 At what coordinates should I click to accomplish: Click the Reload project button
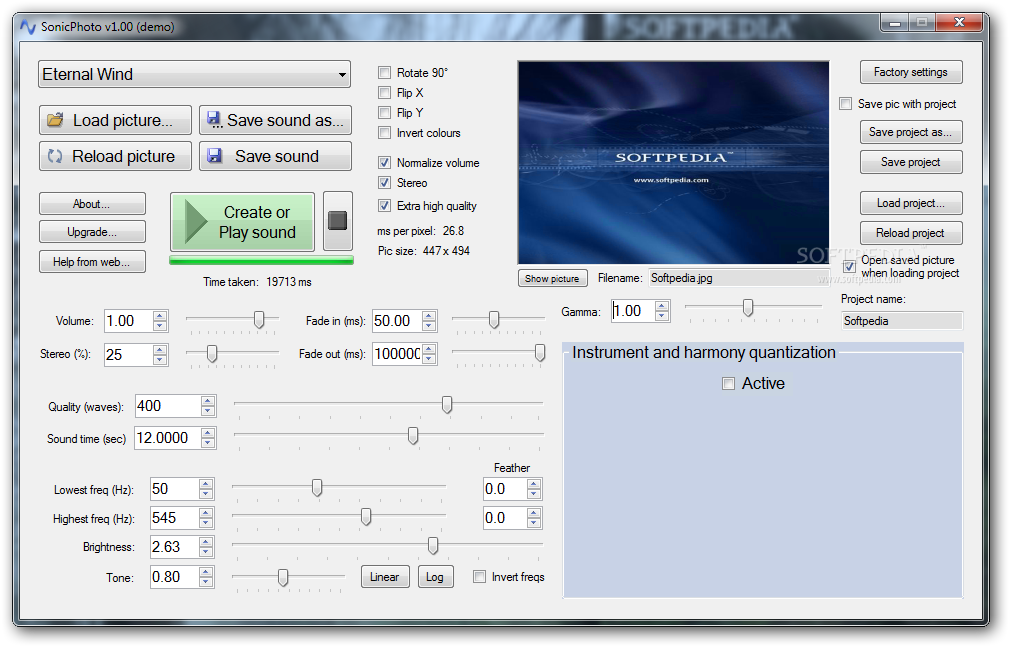pos(911,233)
